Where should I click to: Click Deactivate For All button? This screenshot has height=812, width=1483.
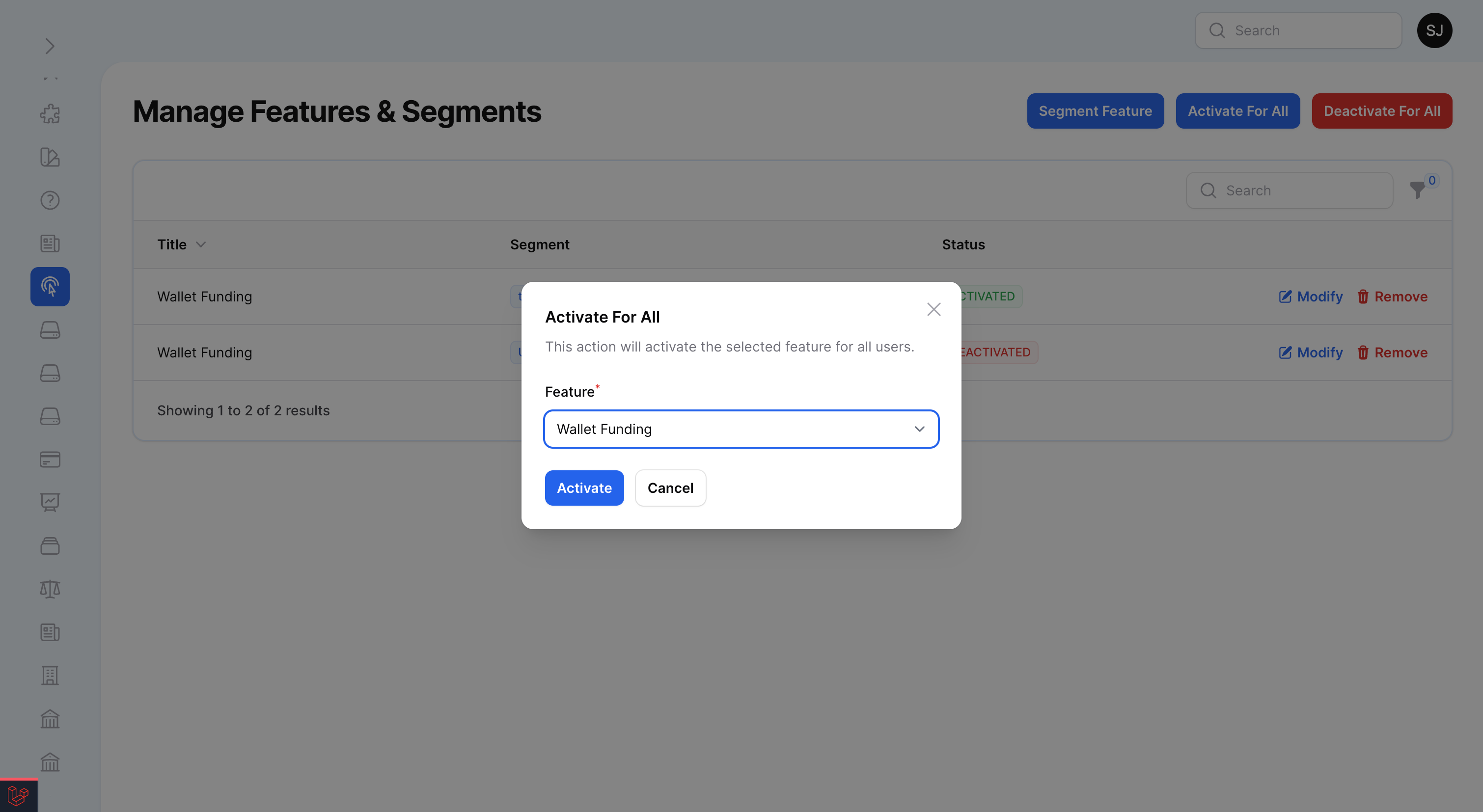(1382, 111)
